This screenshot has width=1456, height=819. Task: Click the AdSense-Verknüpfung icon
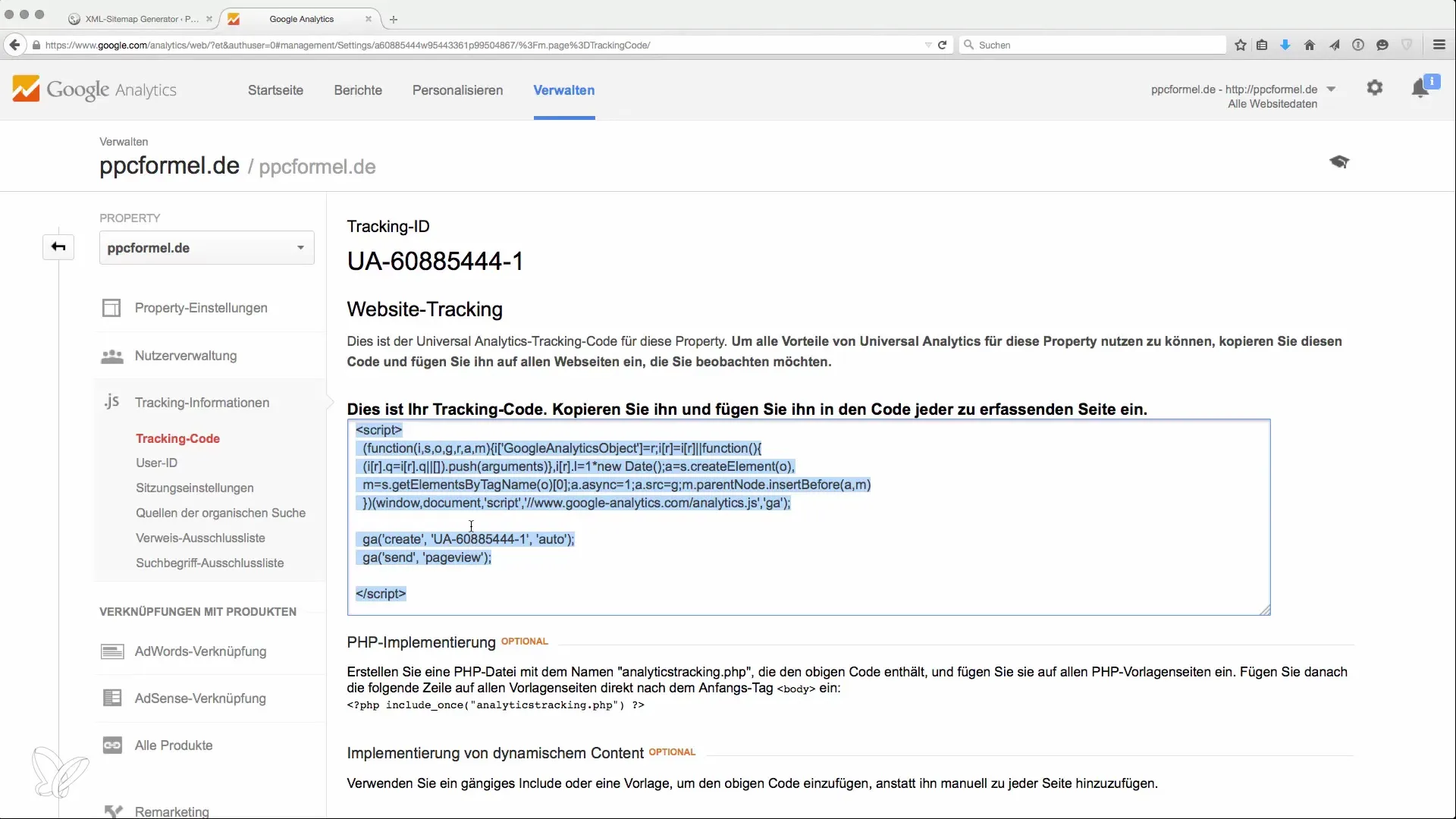pyautogui.click(x=112, y=698)
